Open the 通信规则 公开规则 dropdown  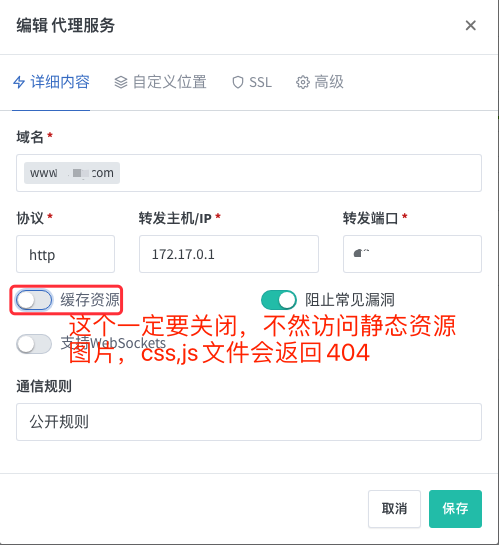tap(249, 422)
